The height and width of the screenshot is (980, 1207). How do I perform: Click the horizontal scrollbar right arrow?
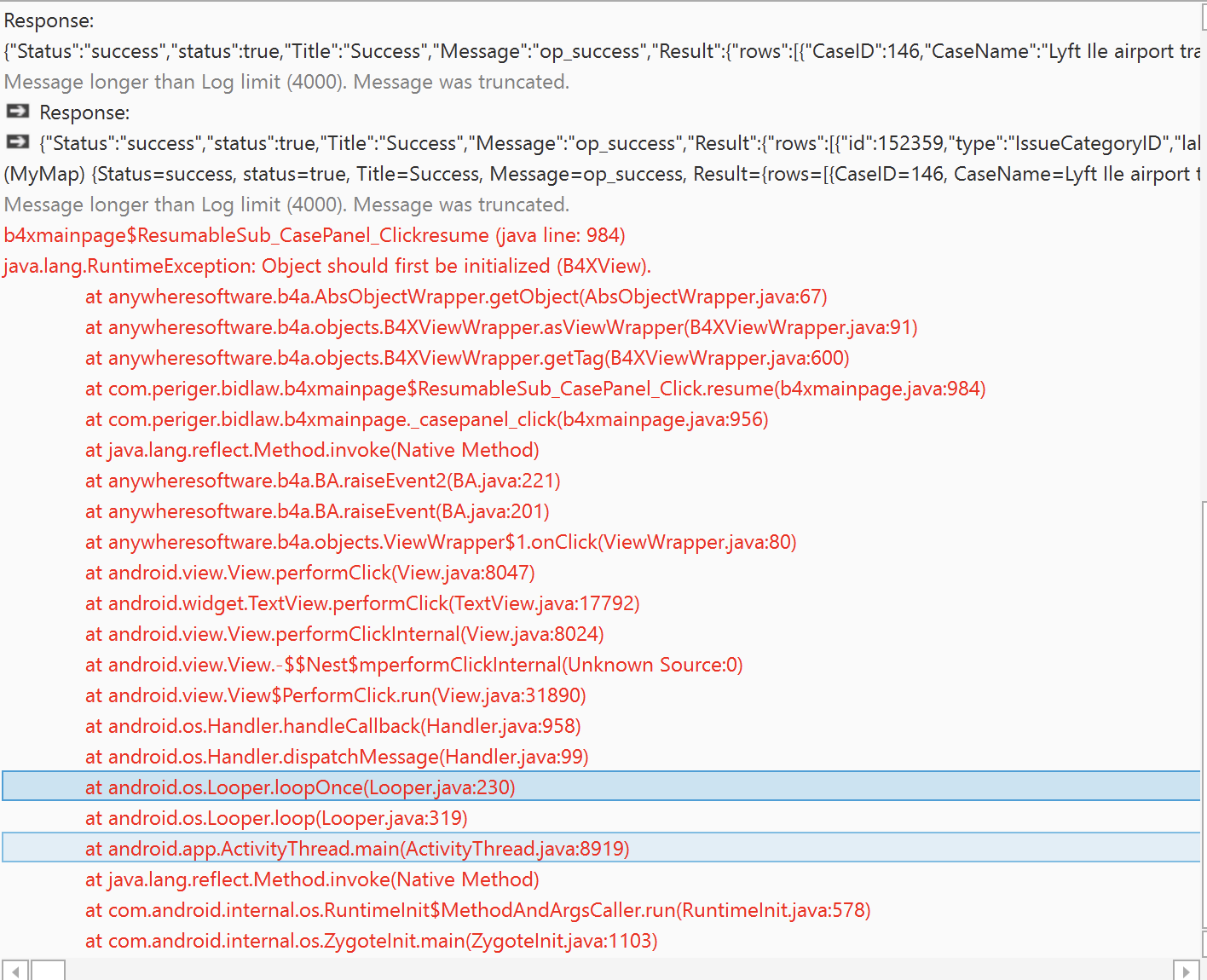[x=1186, y=970]
